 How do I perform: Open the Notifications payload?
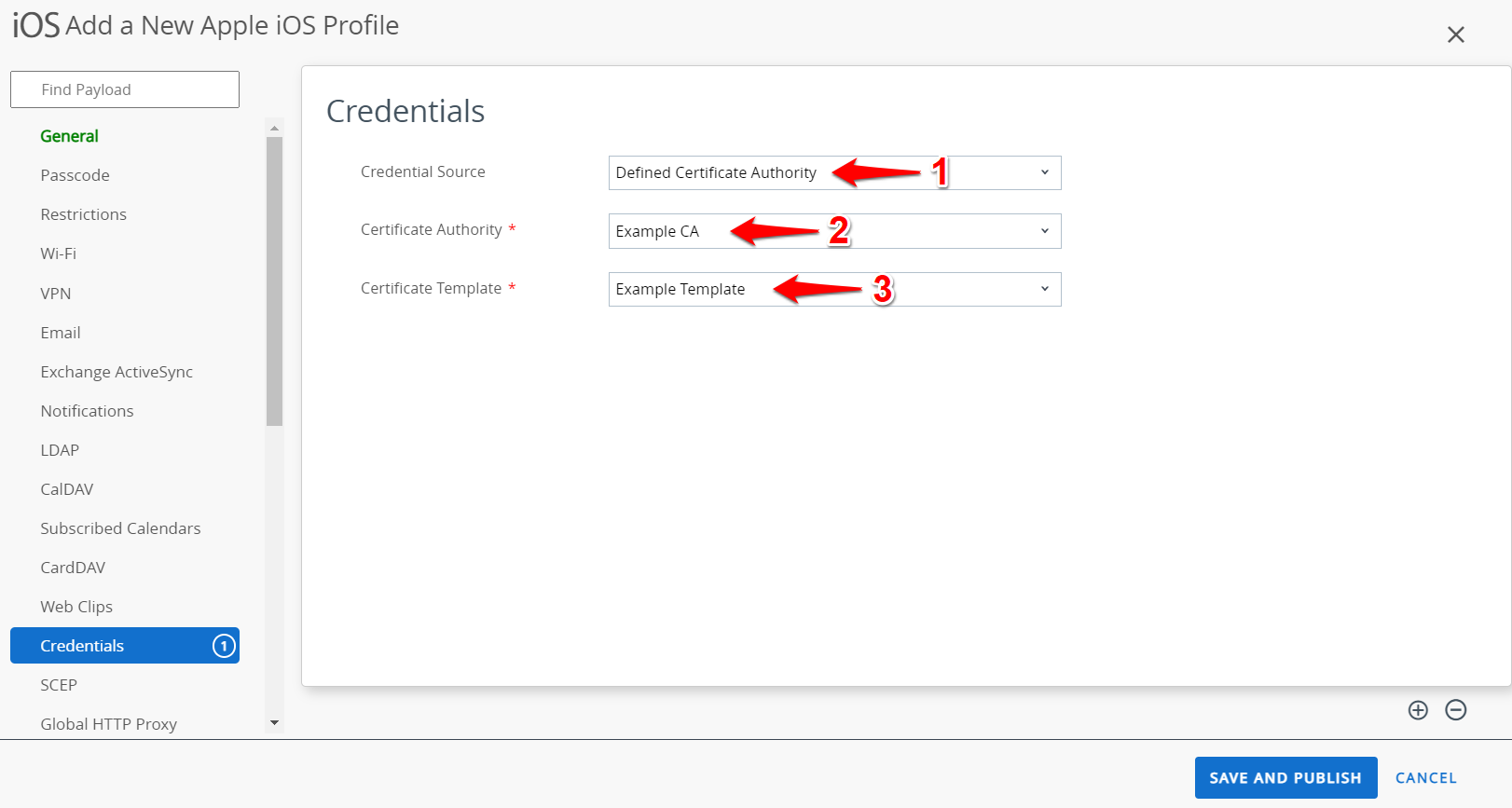point(87,411)
